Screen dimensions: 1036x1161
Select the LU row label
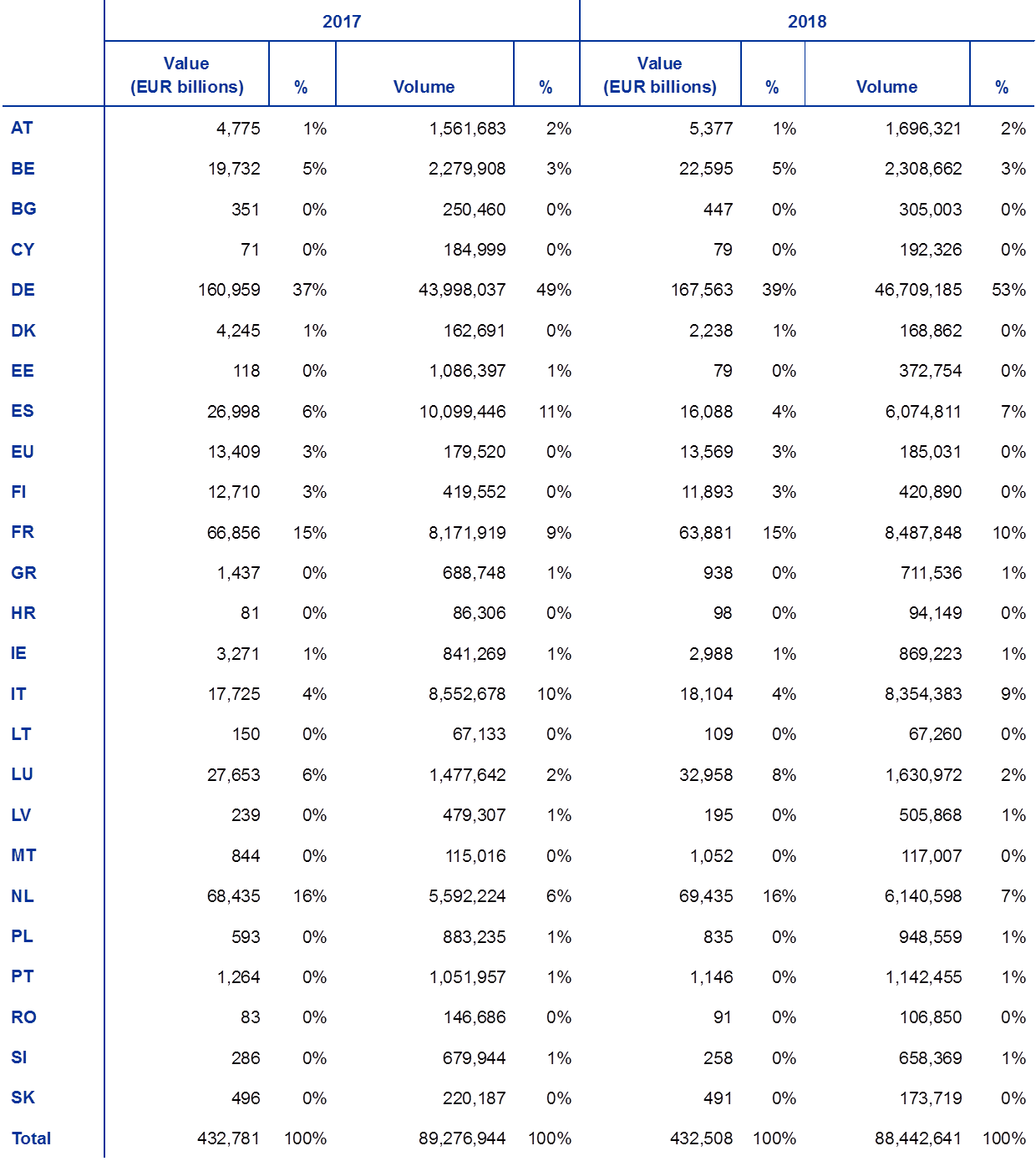pyautogui.click(x=22, y=774)
